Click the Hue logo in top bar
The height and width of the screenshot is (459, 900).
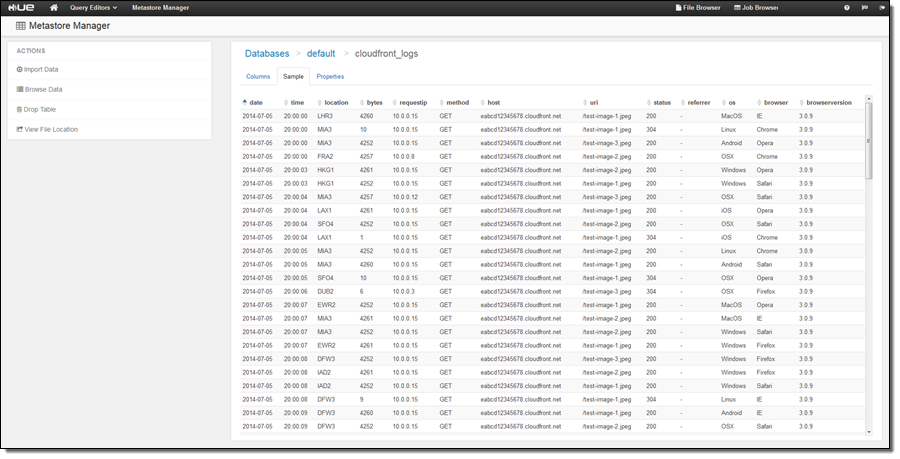(x=21, y=7)
